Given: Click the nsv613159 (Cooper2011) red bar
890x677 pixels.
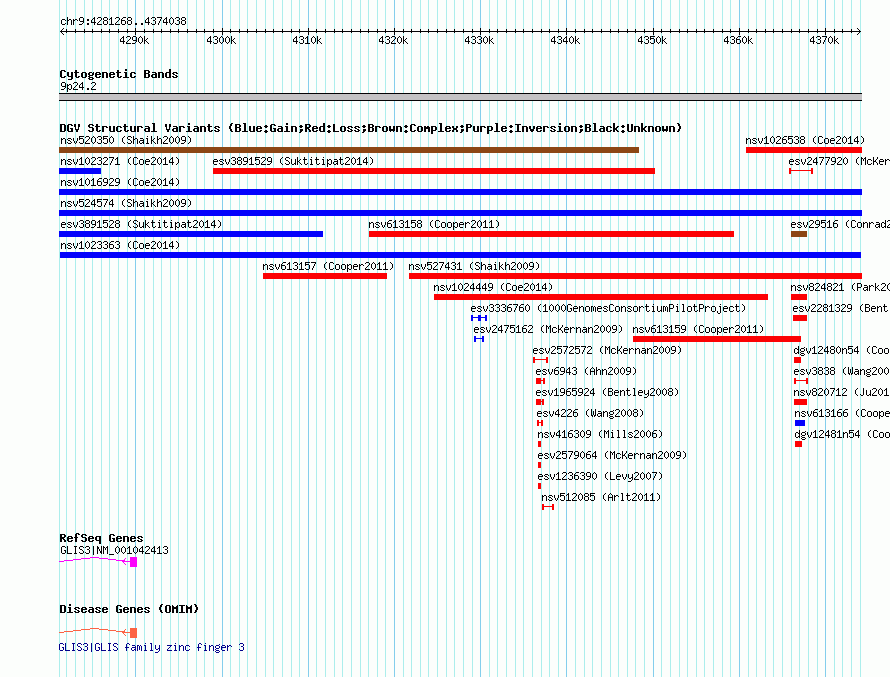Looking at the screenshot, I should [717, 339].
